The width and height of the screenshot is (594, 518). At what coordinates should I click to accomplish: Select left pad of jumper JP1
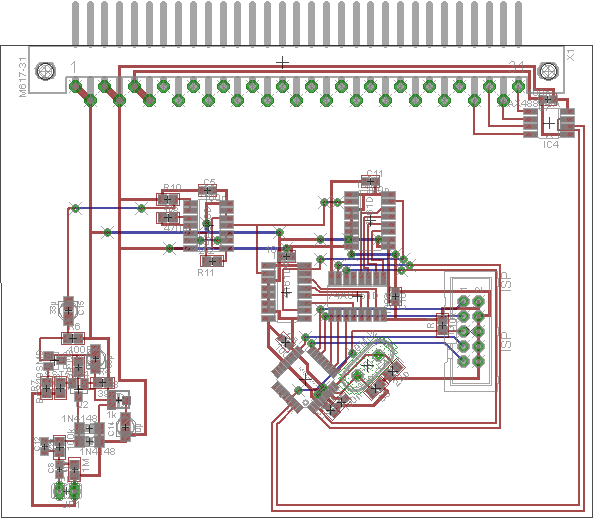point(59,491)
